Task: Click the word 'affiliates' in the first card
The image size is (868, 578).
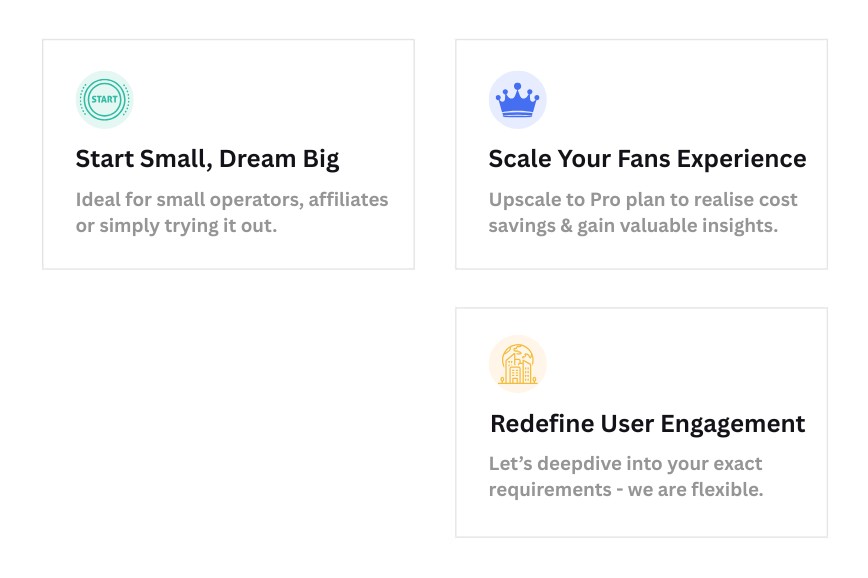Action: (x=348, y=199)
